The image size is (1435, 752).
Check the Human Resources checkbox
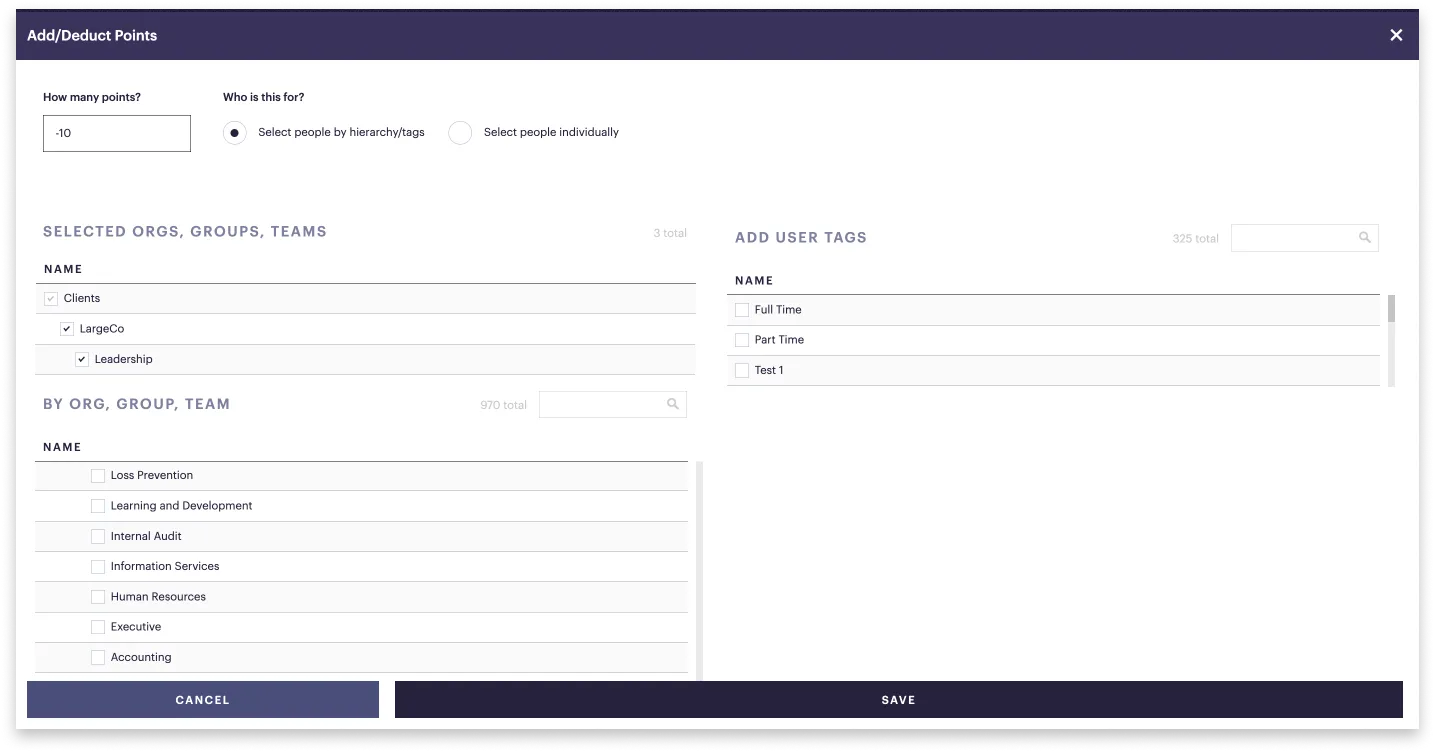click(98, 597)
